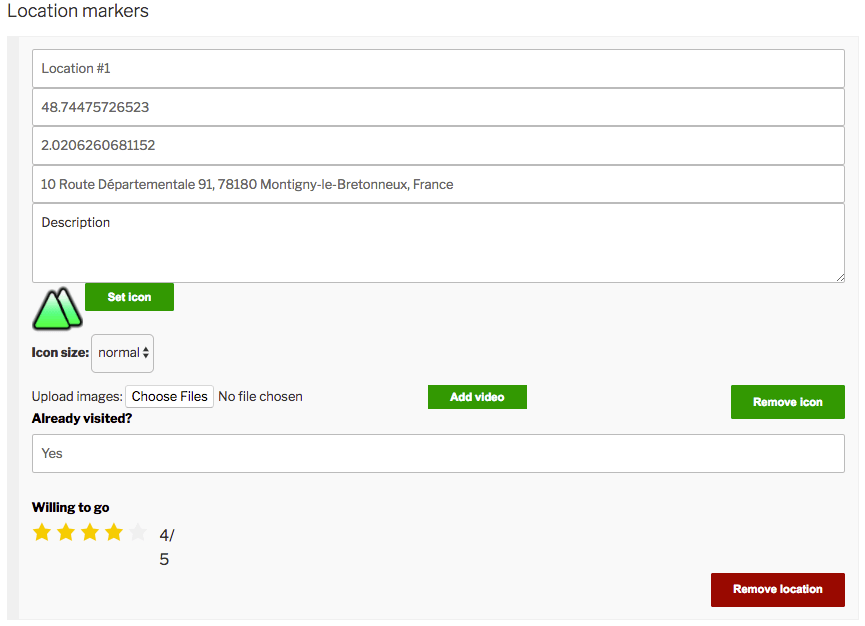Select the fifth empty gray star
Screen dimensions: 865x626
click(x=138, y=532)
